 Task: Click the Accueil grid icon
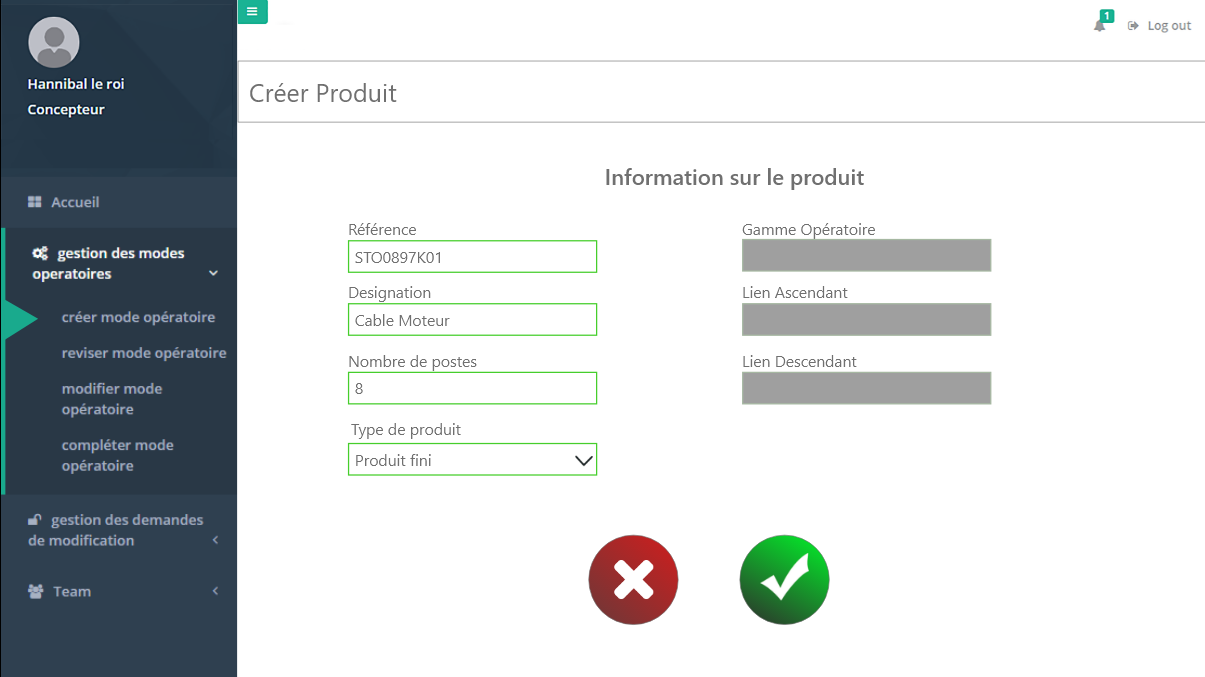pos(35,202)
